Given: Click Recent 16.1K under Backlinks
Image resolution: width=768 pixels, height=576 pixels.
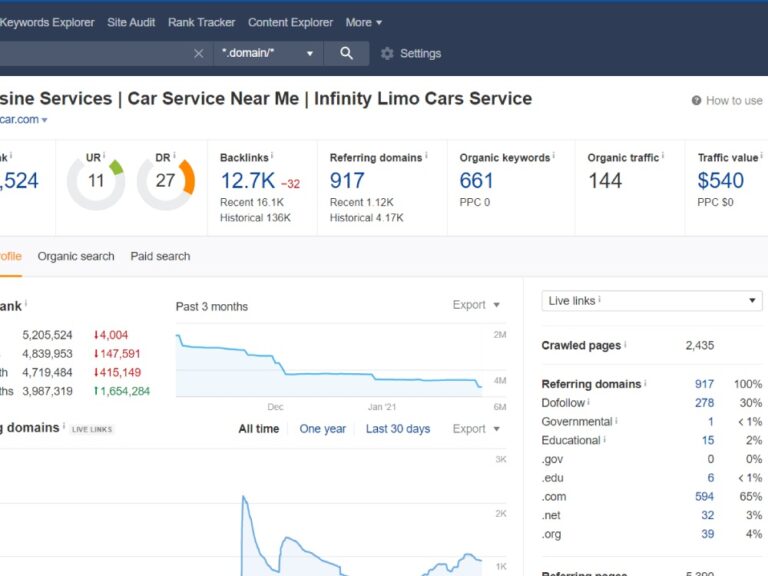Looking at the screenshot, I should 252,202.
